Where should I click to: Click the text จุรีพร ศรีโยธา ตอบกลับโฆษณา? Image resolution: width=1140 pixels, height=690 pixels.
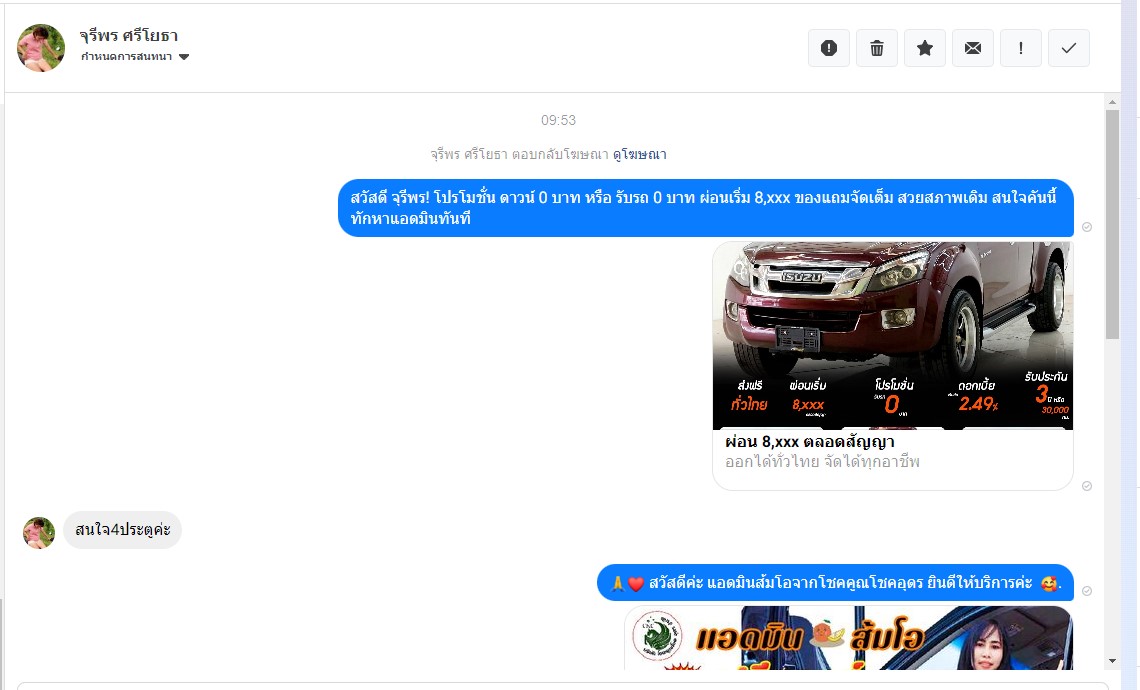pos(519,154)
